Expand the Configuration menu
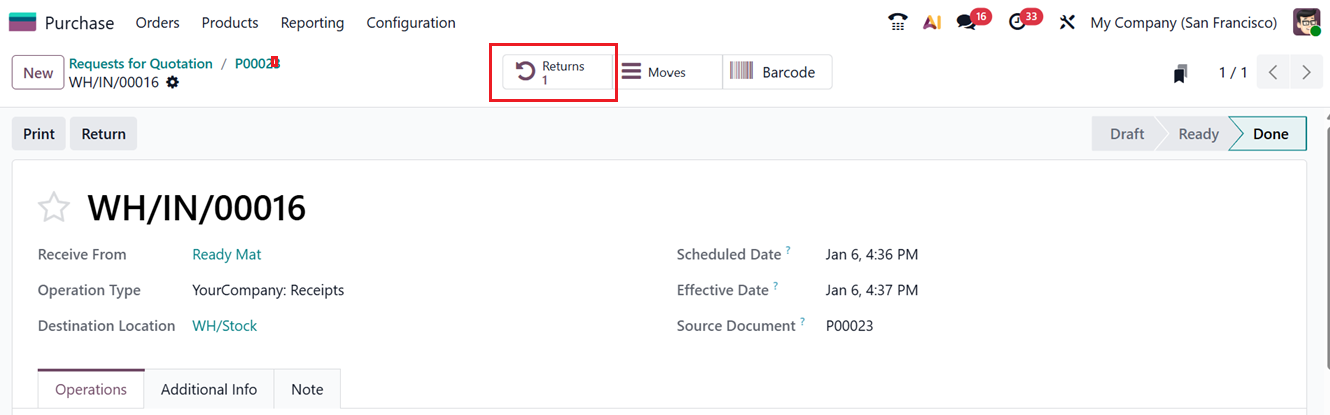1330x415 pixels. pyautogui.click(x=410, y=22)
